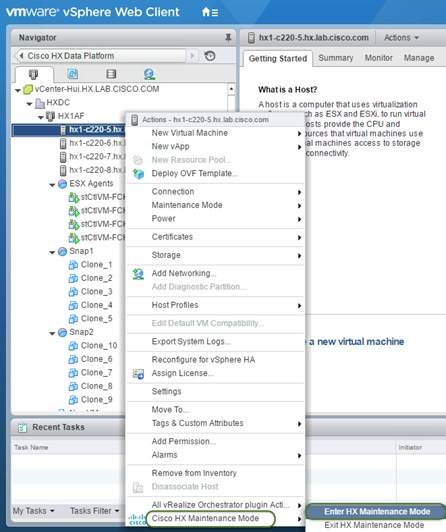Pin the Navigator panel
Image resolution: width=446 pixels, height=532 pixels.
point(228,38)
